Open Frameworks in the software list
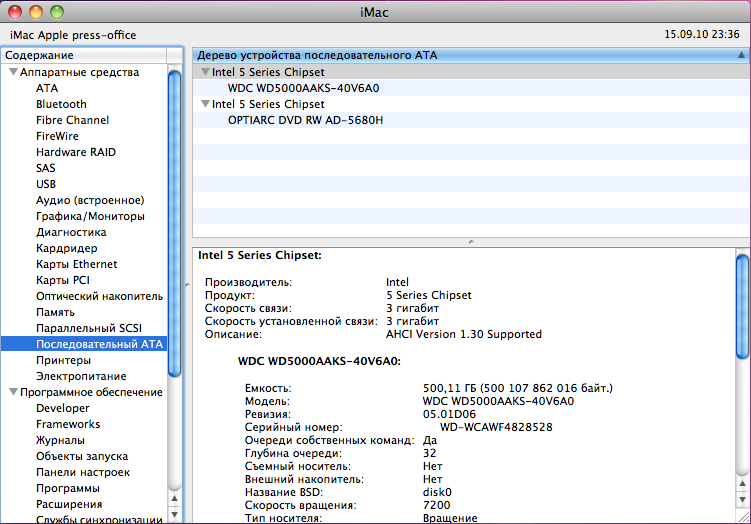 (68, 424)
